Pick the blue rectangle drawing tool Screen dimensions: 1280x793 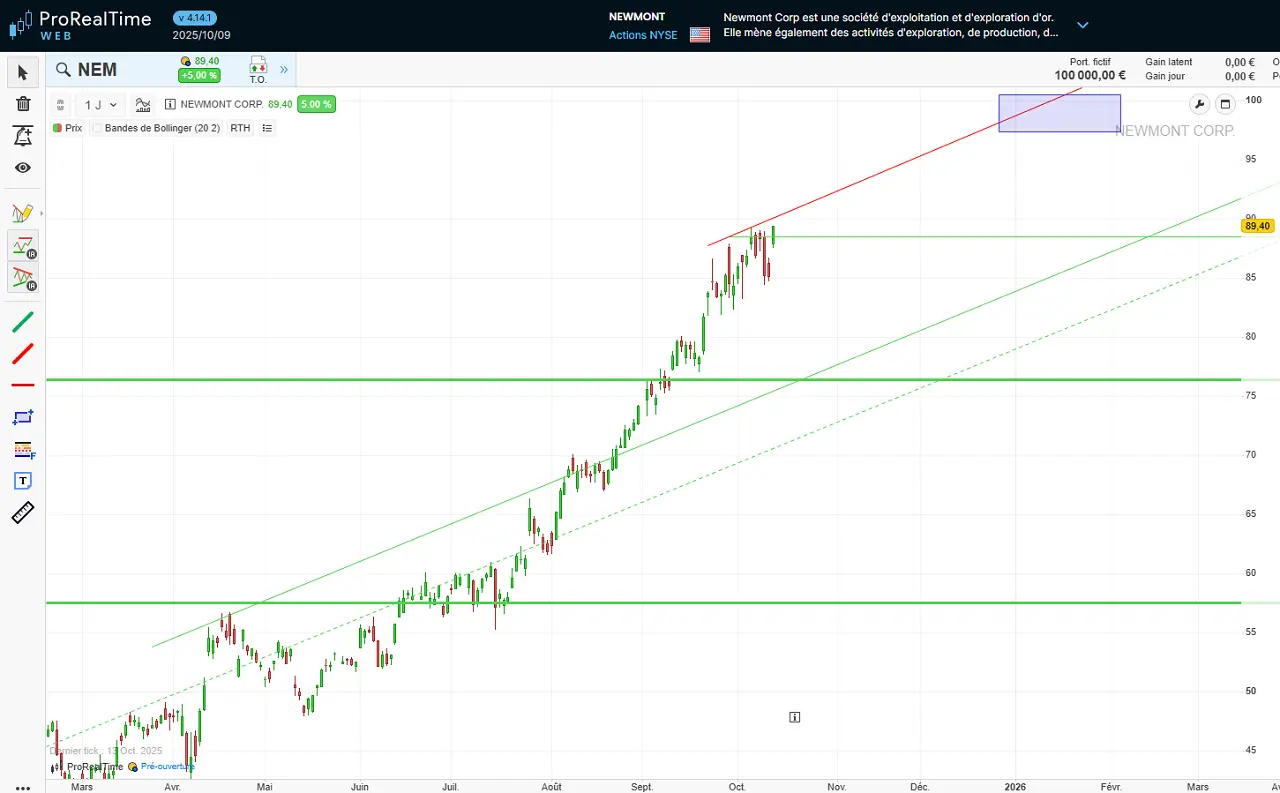[x=23, y=417]
